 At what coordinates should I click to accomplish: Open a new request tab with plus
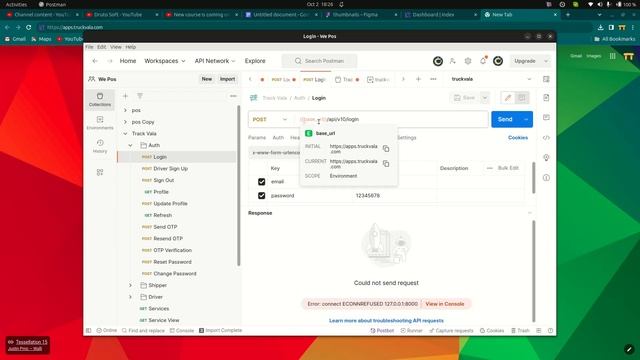418,79
